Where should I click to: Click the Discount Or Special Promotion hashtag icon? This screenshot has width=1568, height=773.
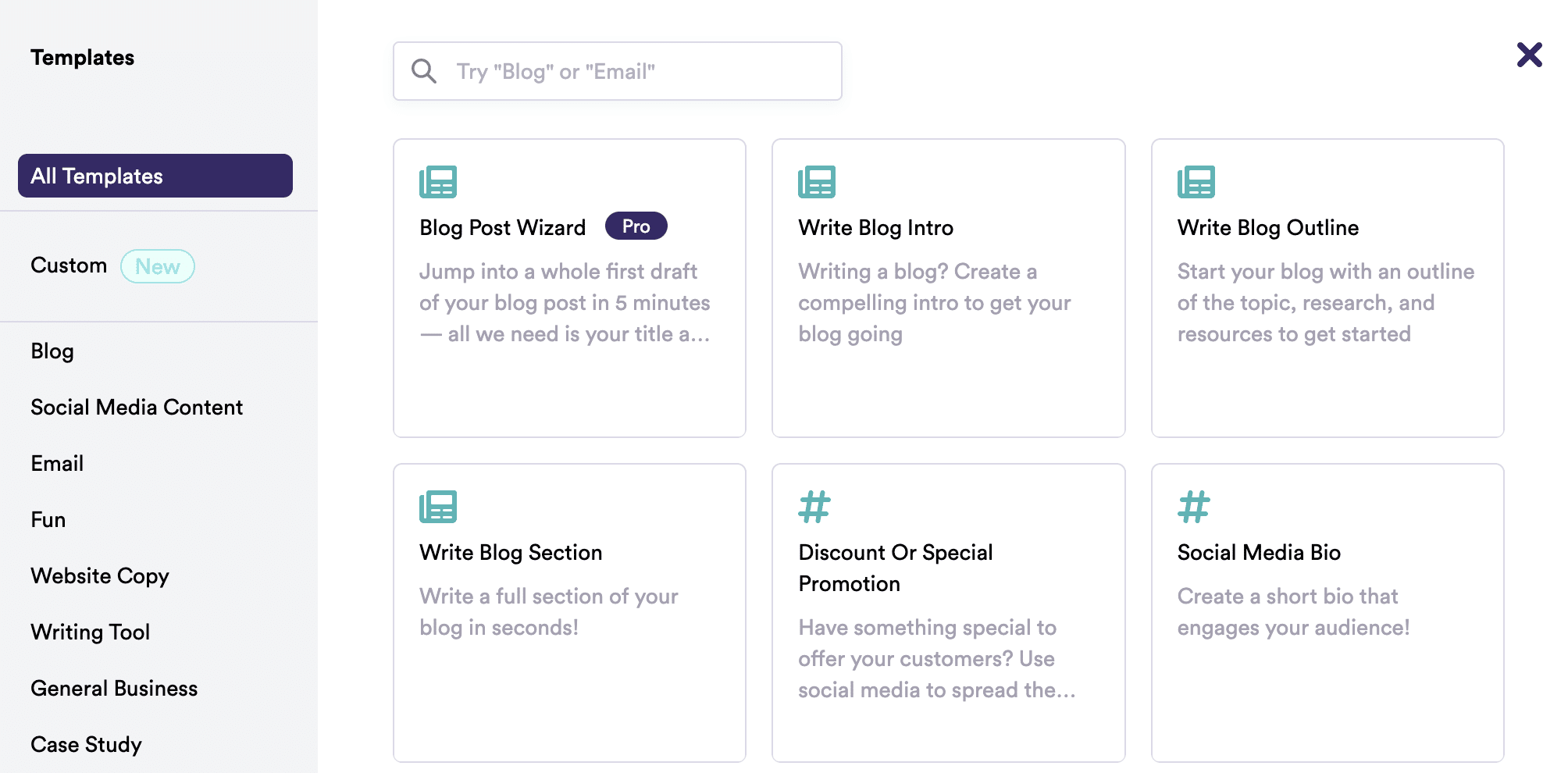tap(814, 507)
